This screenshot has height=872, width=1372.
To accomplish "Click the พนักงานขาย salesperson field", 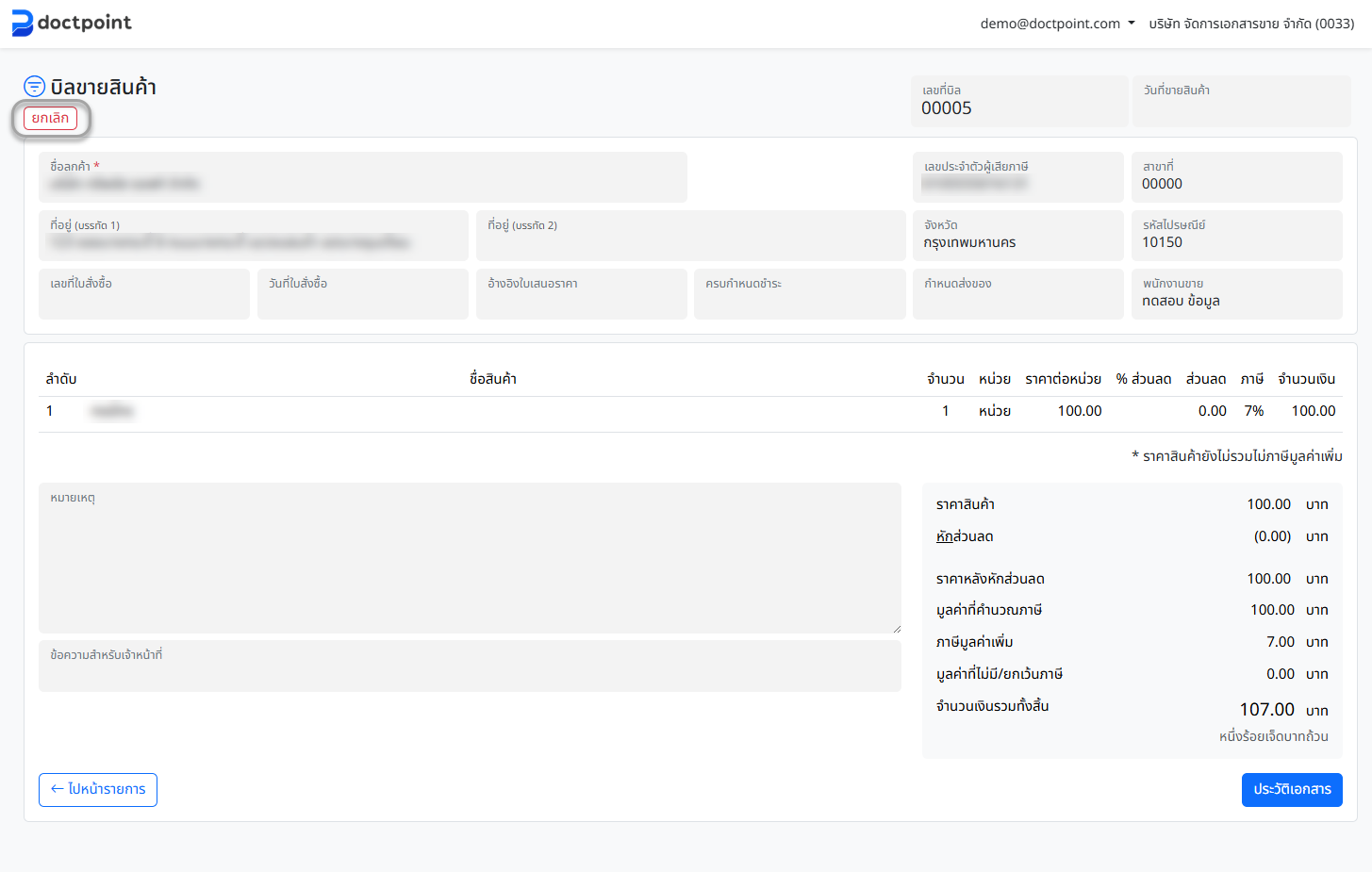I will click(1236, 294).
